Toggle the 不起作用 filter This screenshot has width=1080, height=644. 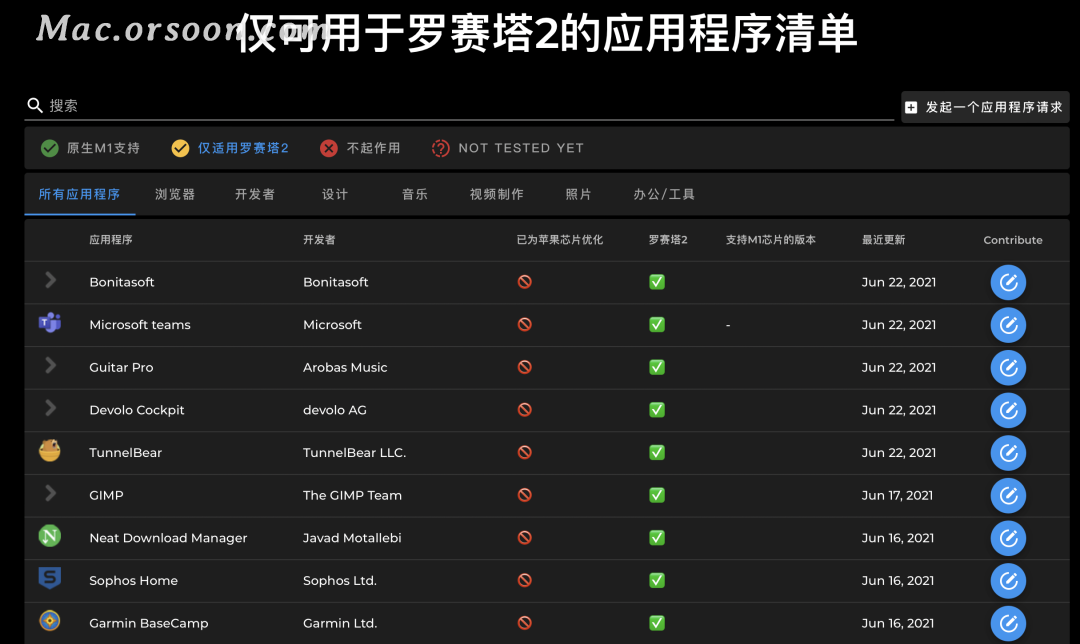[x=360, y=148]
